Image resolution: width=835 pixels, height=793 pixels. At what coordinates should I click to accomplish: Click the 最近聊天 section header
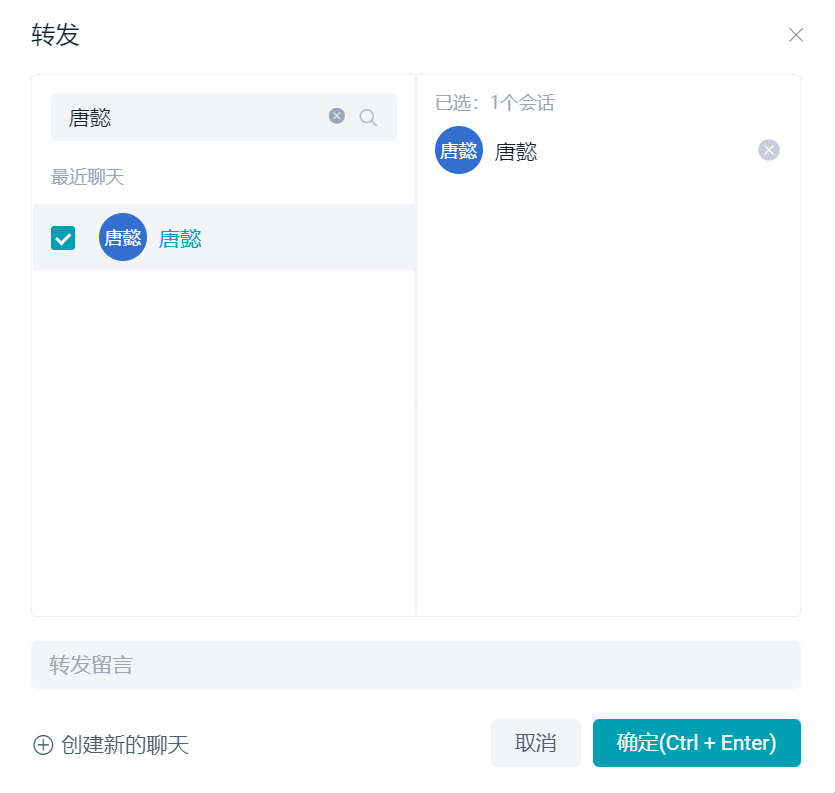pyautogui.click(x=87, y=177)
